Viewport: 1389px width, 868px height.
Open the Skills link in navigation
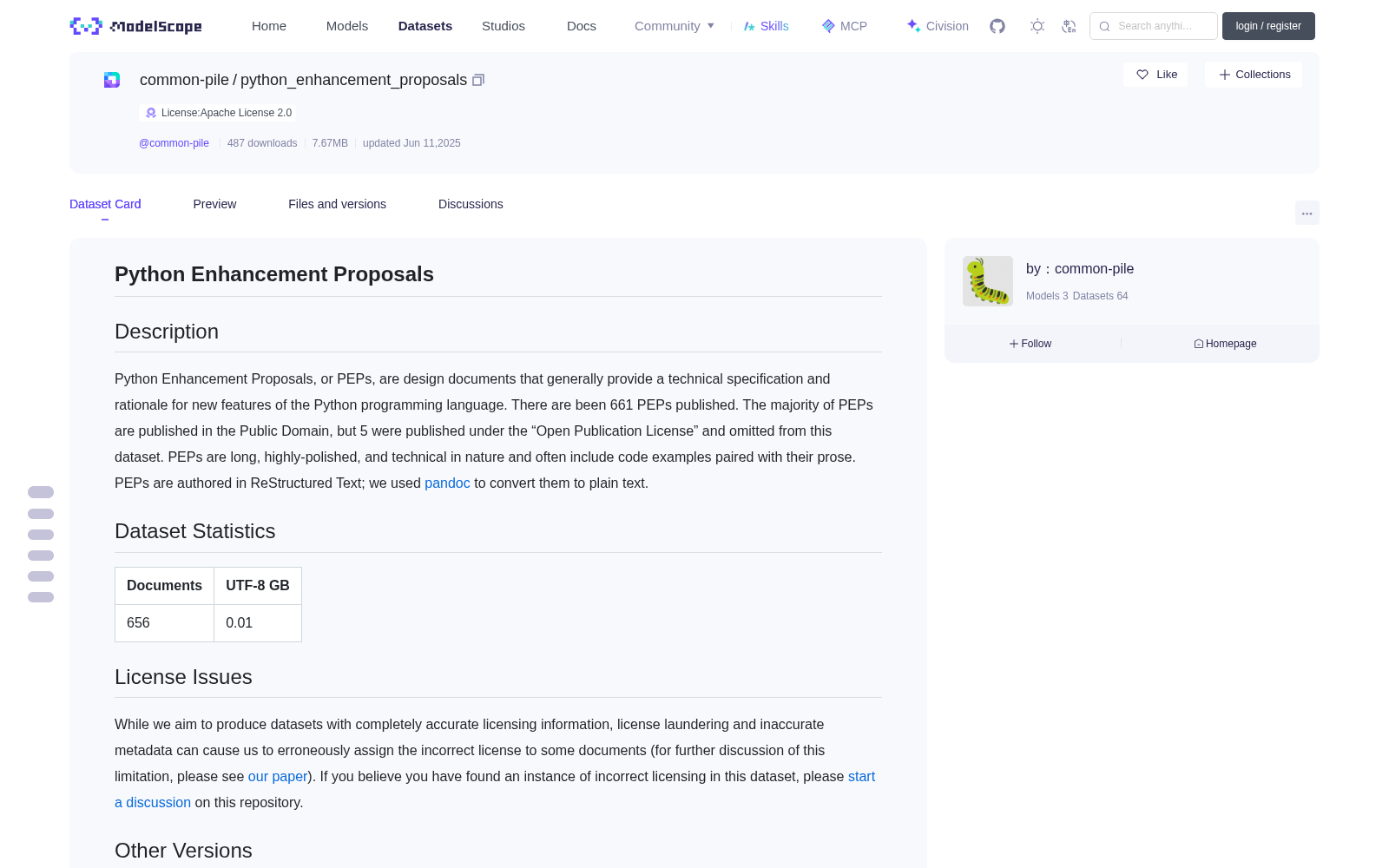point(766,26)
